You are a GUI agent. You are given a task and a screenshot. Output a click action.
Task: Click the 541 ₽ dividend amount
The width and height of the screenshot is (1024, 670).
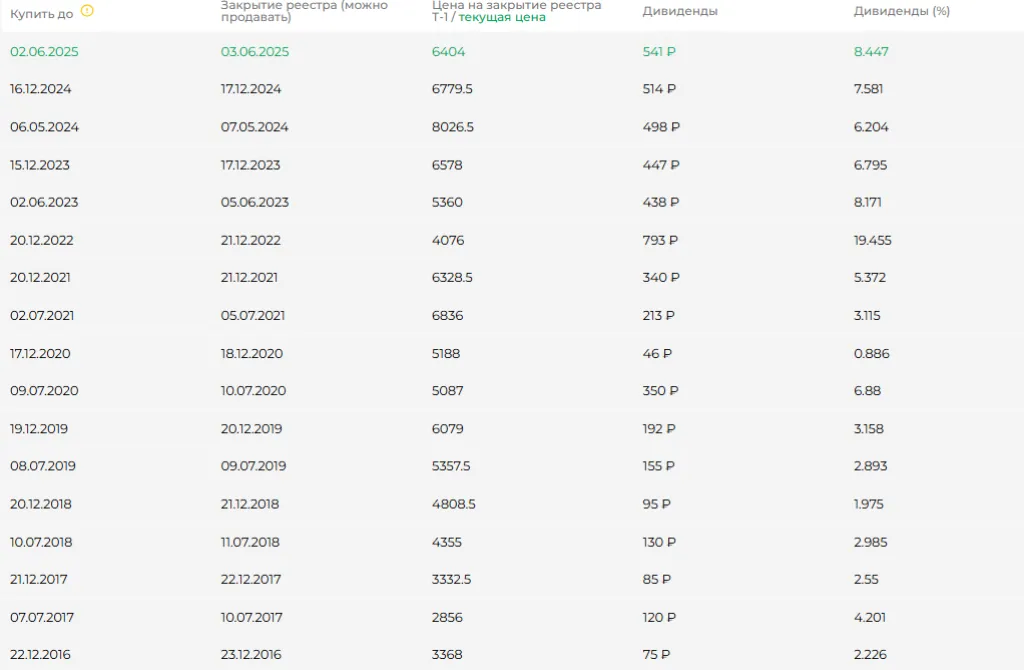pos(660,52)
